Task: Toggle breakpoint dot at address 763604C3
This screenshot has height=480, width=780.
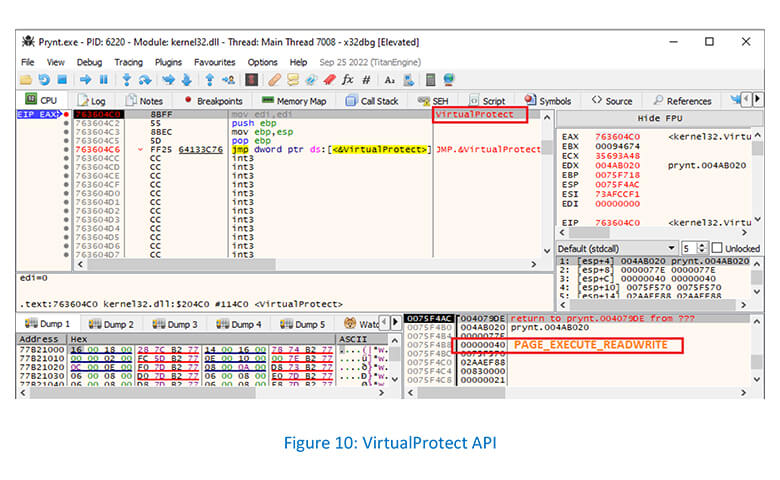Action: (x=66, y=132)
